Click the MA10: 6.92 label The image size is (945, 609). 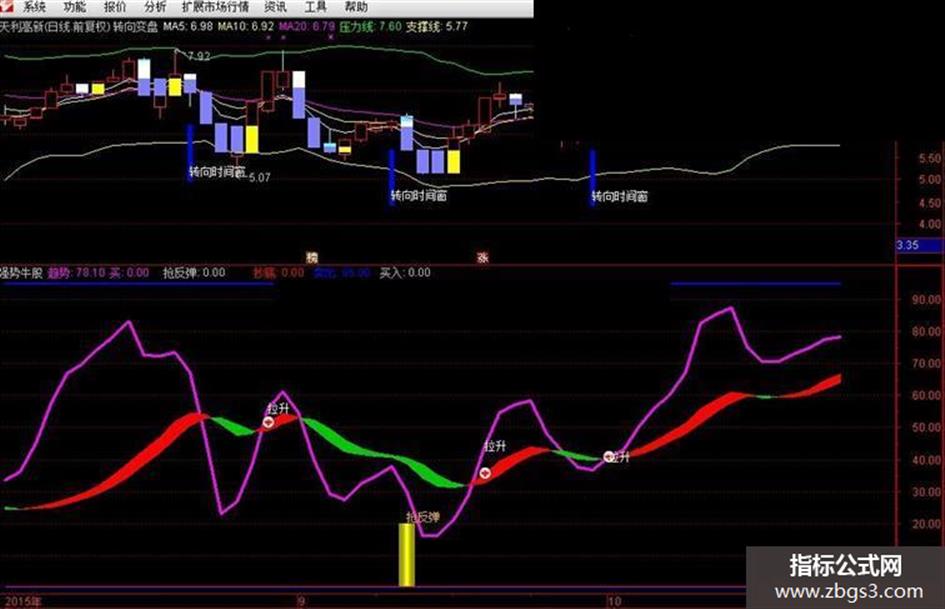click(x=246, y=27)
